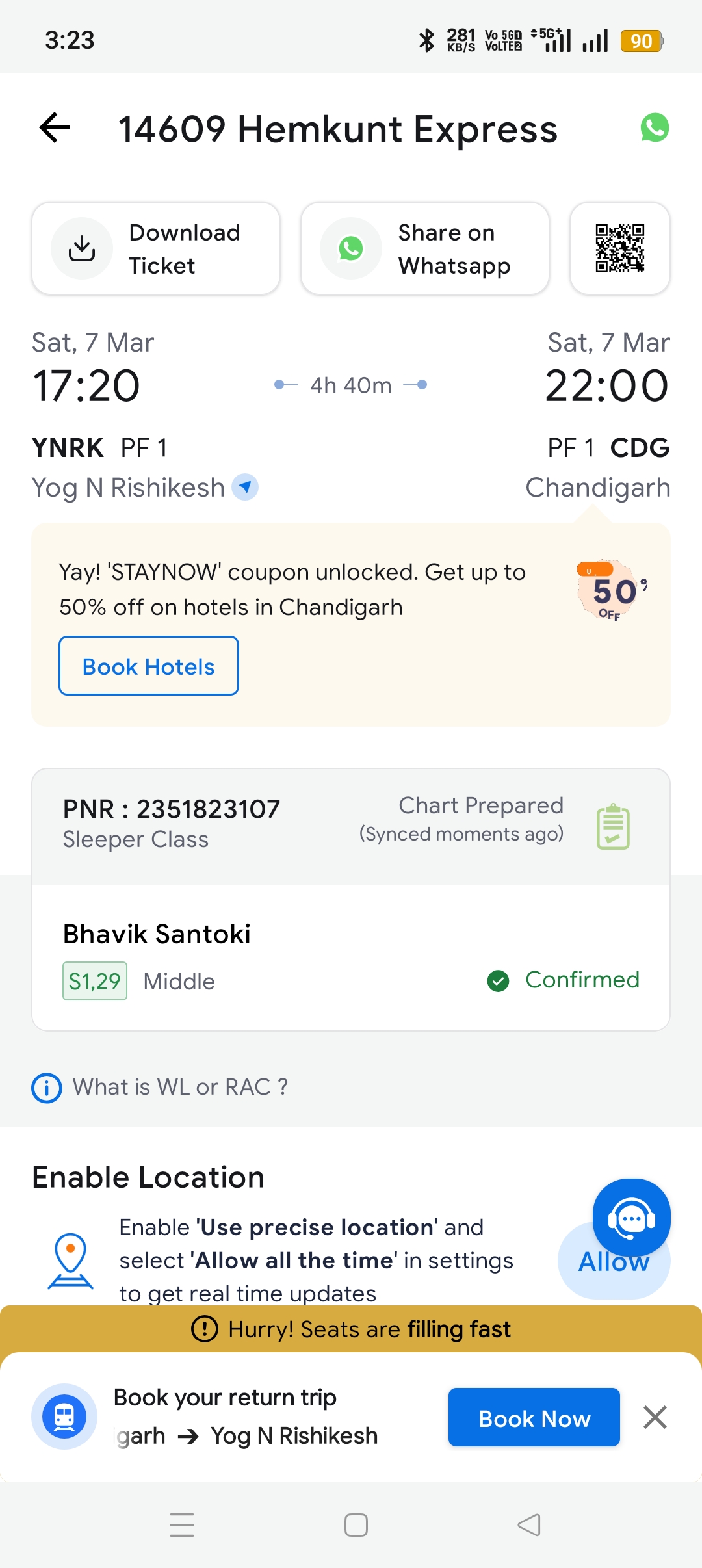Show the ticket QR code
The height and width of the screenshot is (1568, 702).
tap(619, 248)
